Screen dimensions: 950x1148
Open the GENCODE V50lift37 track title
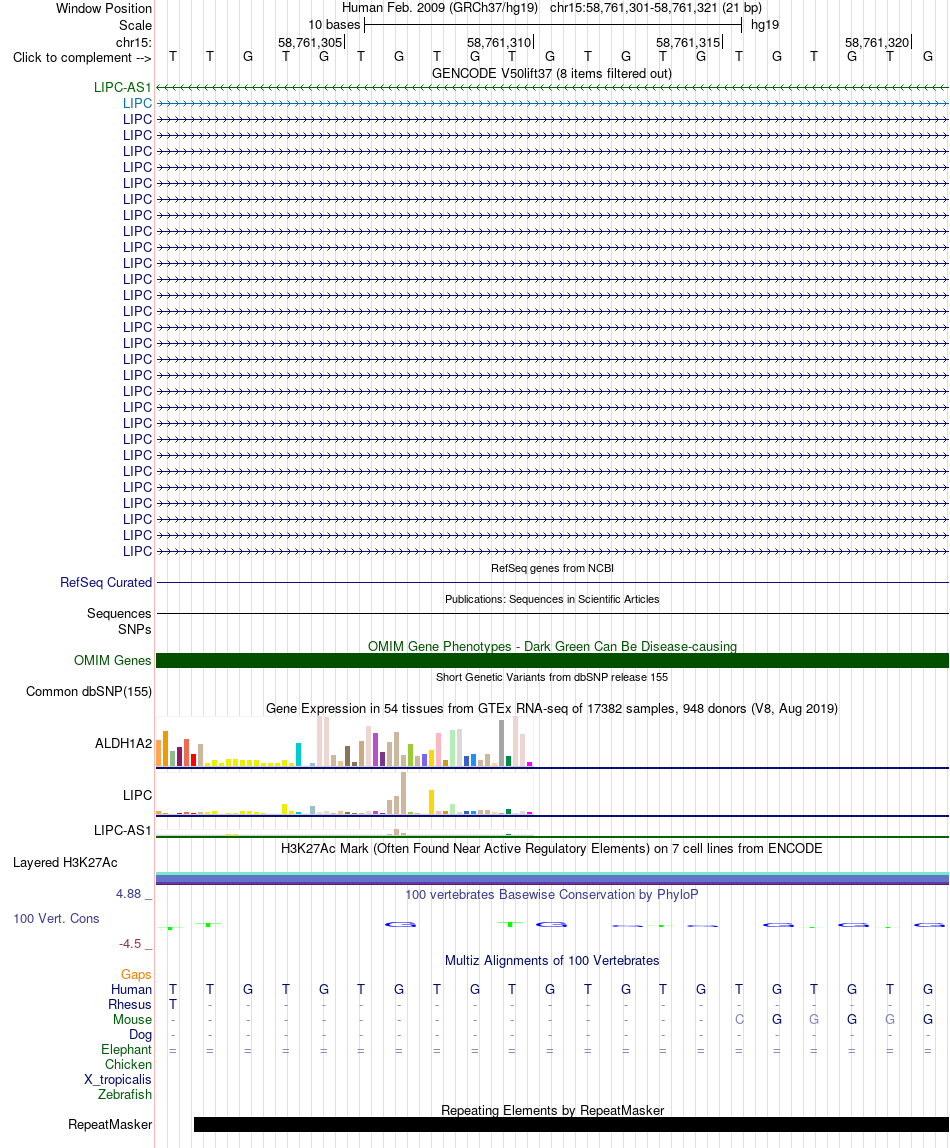coord(552,73)
